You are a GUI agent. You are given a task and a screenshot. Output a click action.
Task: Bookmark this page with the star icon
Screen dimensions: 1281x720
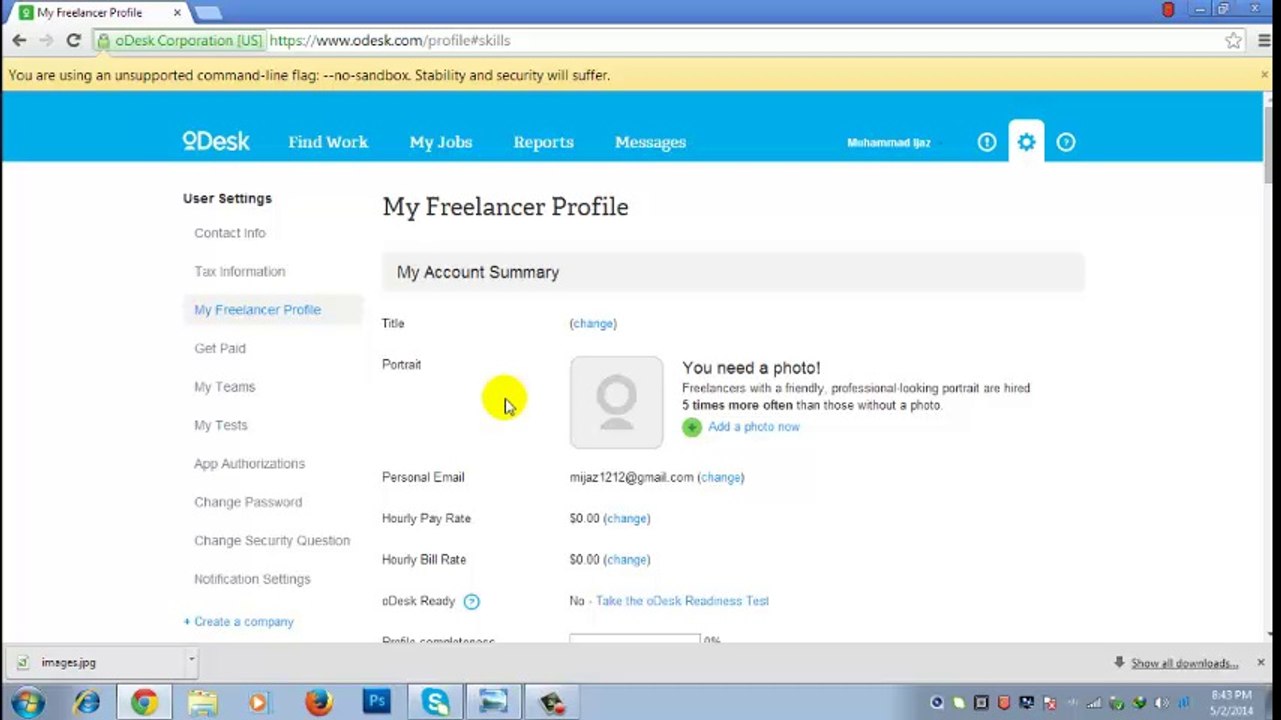[1233, 40]
